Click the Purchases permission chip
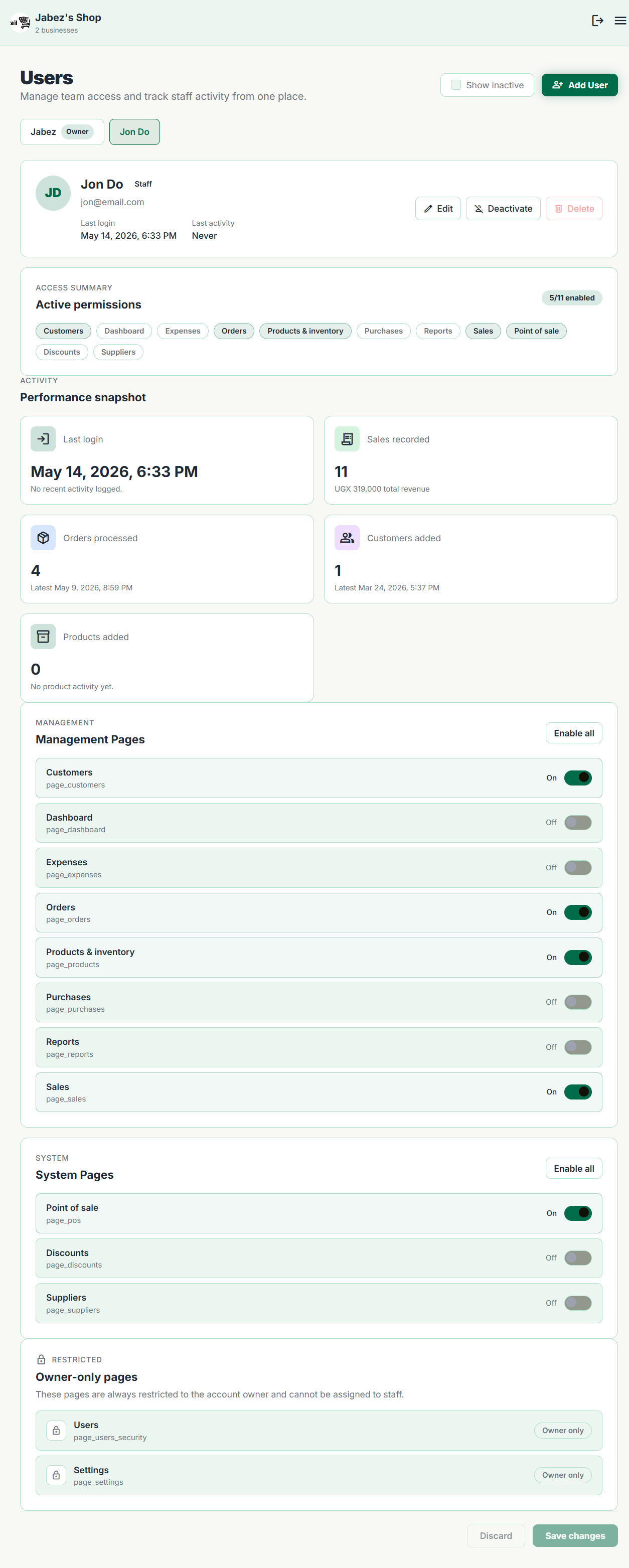 (384, 331)
